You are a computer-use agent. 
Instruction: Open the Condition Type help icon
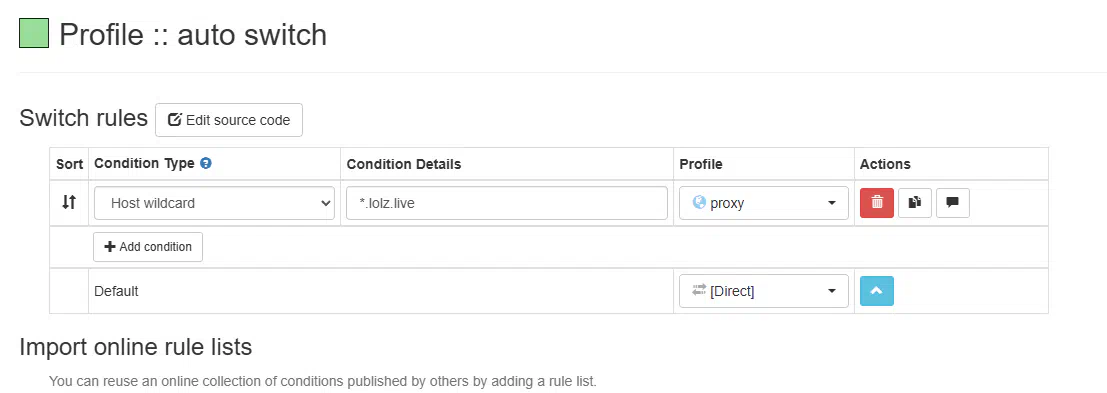coord(206,163)
